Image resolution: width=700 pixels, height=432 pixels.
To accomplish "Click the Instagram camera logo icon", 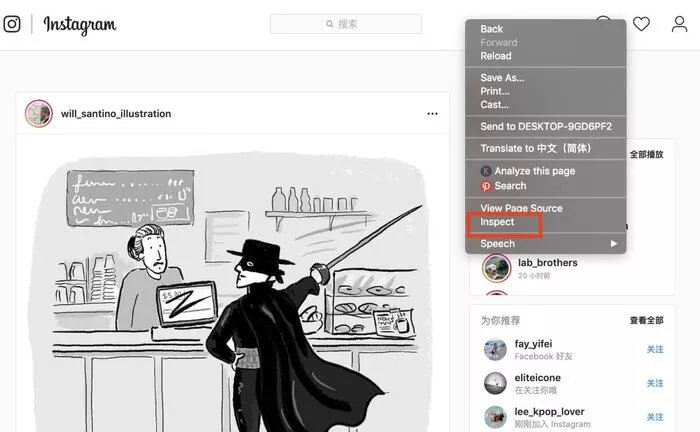I will click(12, 24).
